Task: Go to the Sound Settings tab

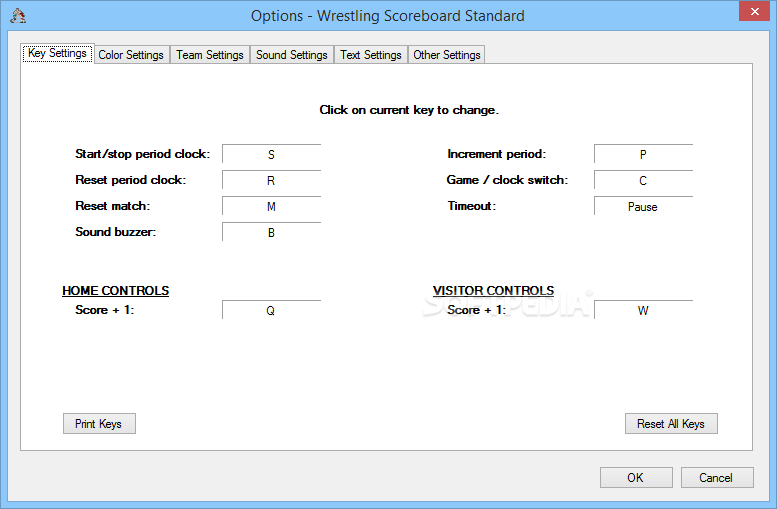Action: [x=292, y=55]
